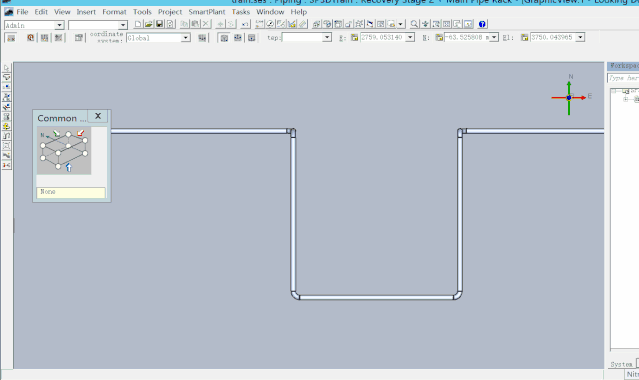The image size is (639, 380).
Task: Open the El coordinate dropdown arrow
Action: click(580, 38)
